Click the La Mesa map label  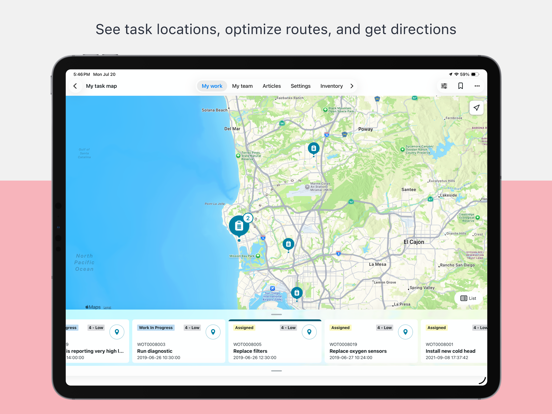tap(377, 264)
